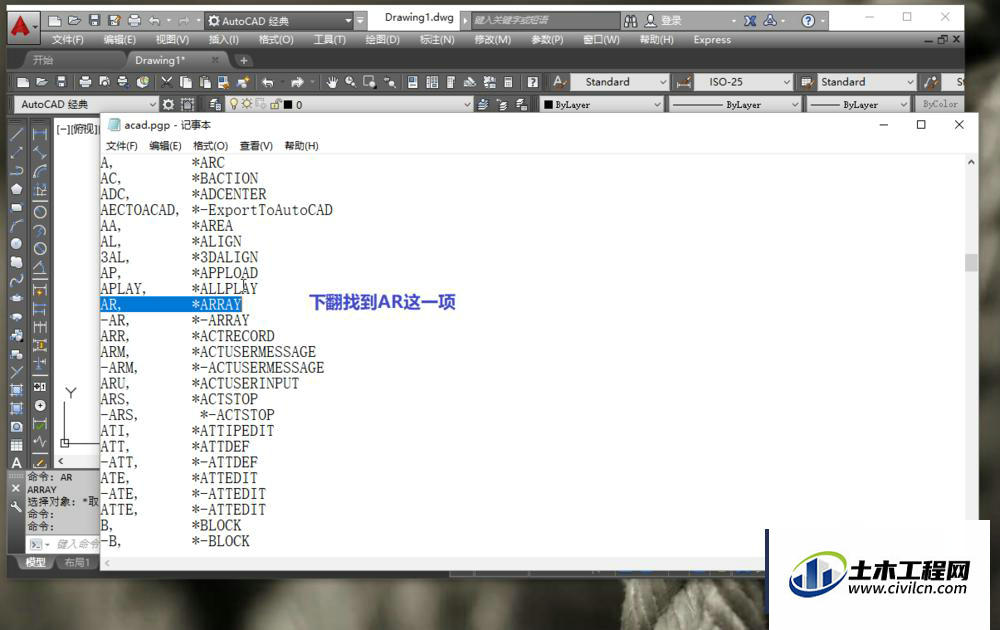Open the ByLayer lineweight dropdown
1000x630 pixels.
tap(858, 104)
